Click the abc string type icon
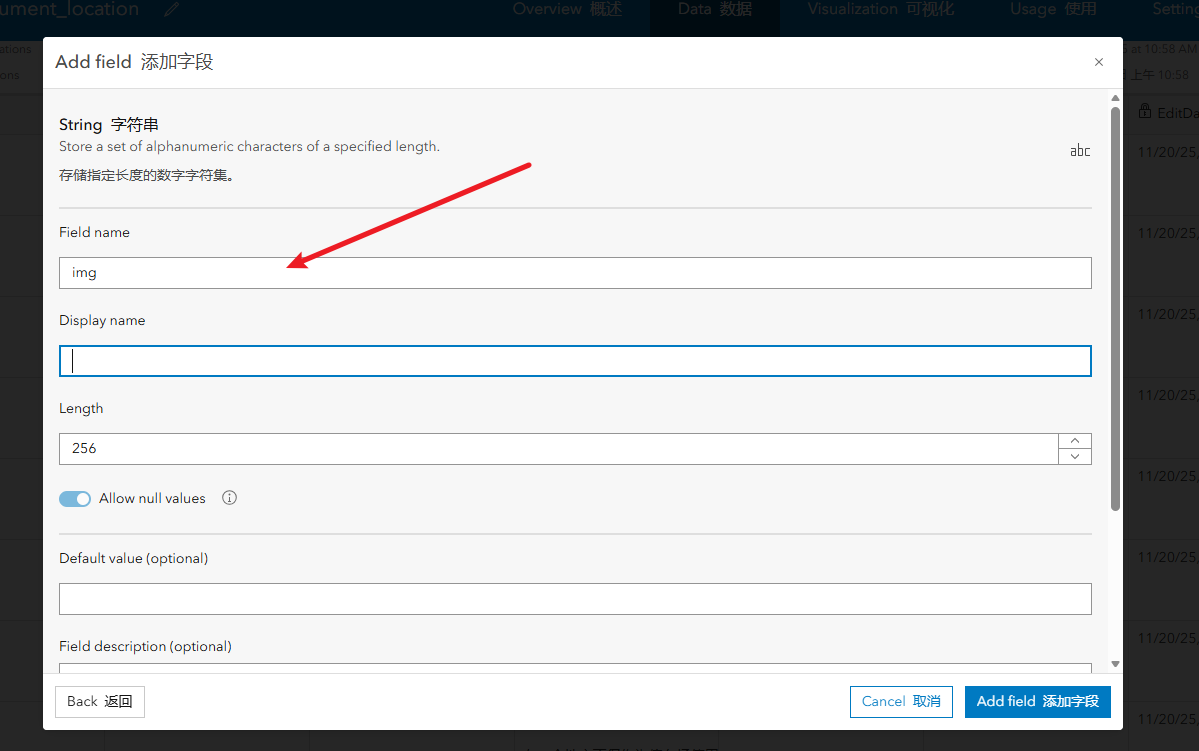This screenshot has height=751, width=1199. pos(1080,151)
